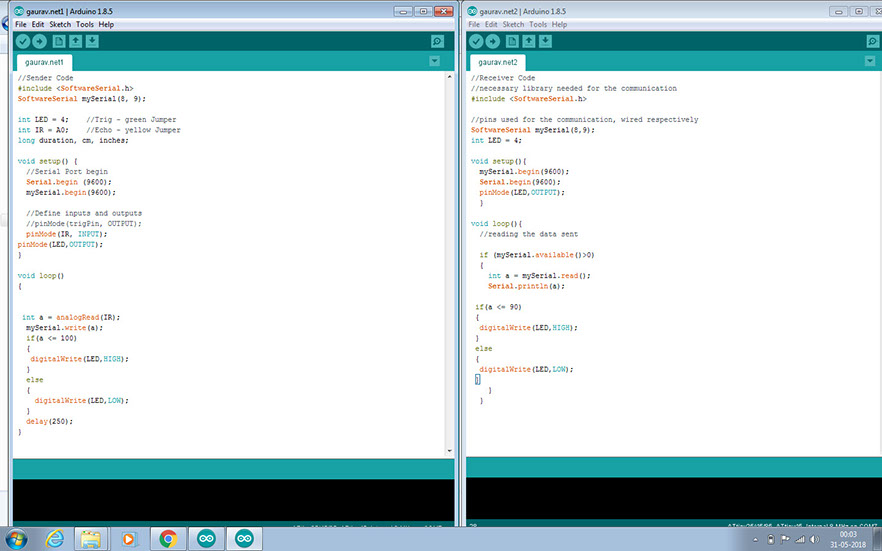Open network status in system tray
Image resolution: width=882 pixels, height=551 pixels.
pyautogui.click(x=799, y=540)
